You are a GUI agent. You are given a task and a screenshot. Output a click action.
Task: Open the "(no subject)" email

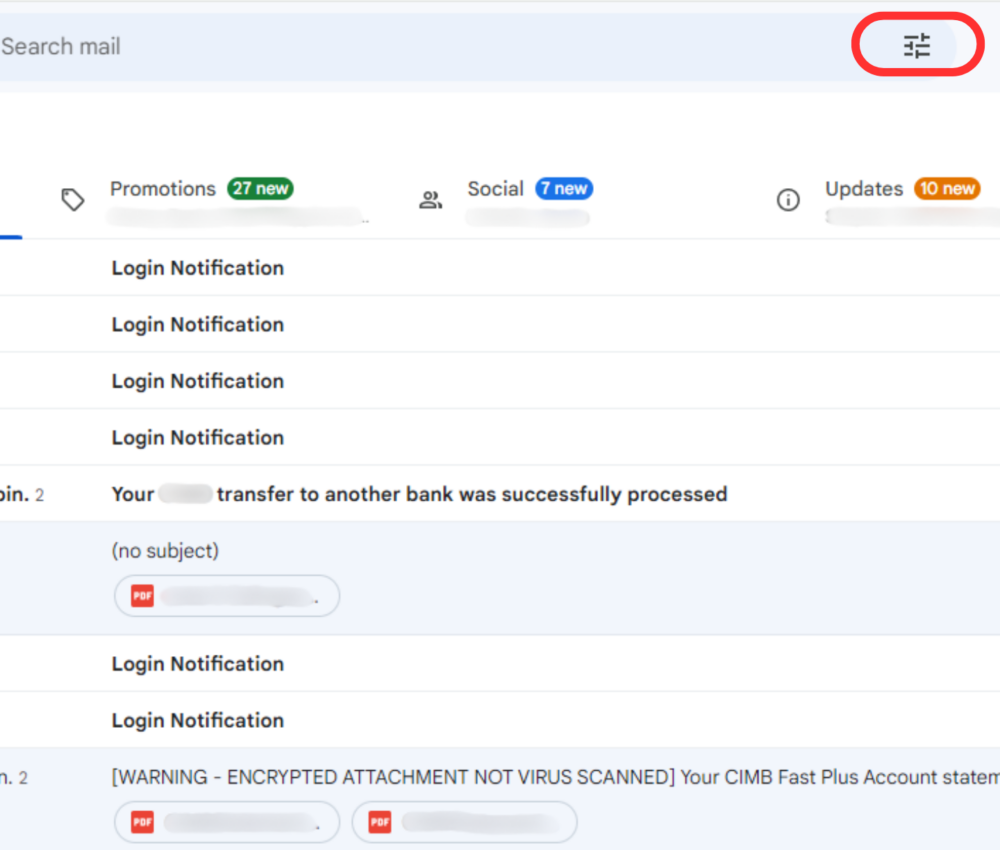(x=165, y=550)
